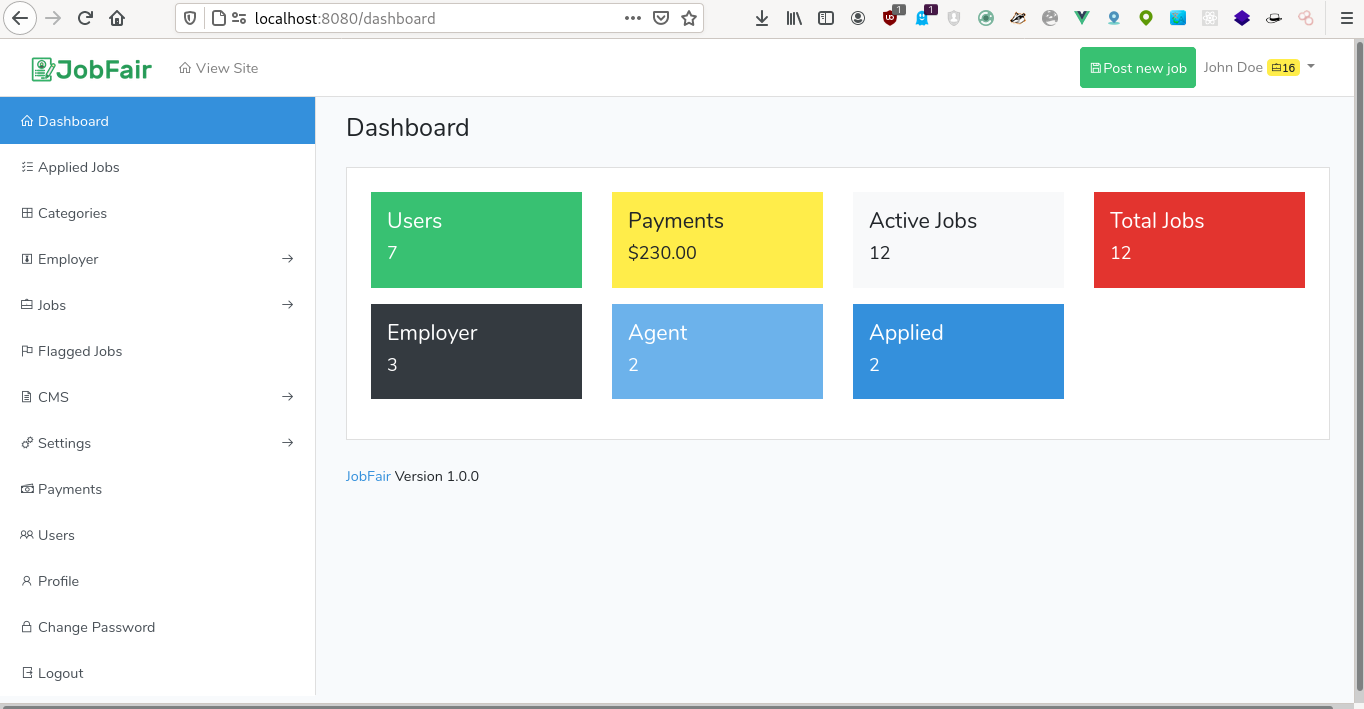Click the greyed-out React devtools icon
The height and width of the screenshot is (709, 1364).
[1210, 18]
